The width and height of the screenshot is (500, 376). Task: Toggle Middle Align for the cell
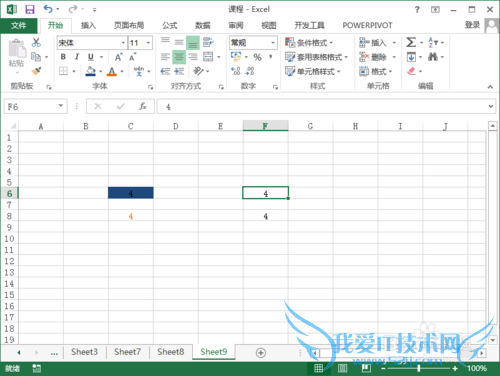pyautogui.click(x=179, y=42)
